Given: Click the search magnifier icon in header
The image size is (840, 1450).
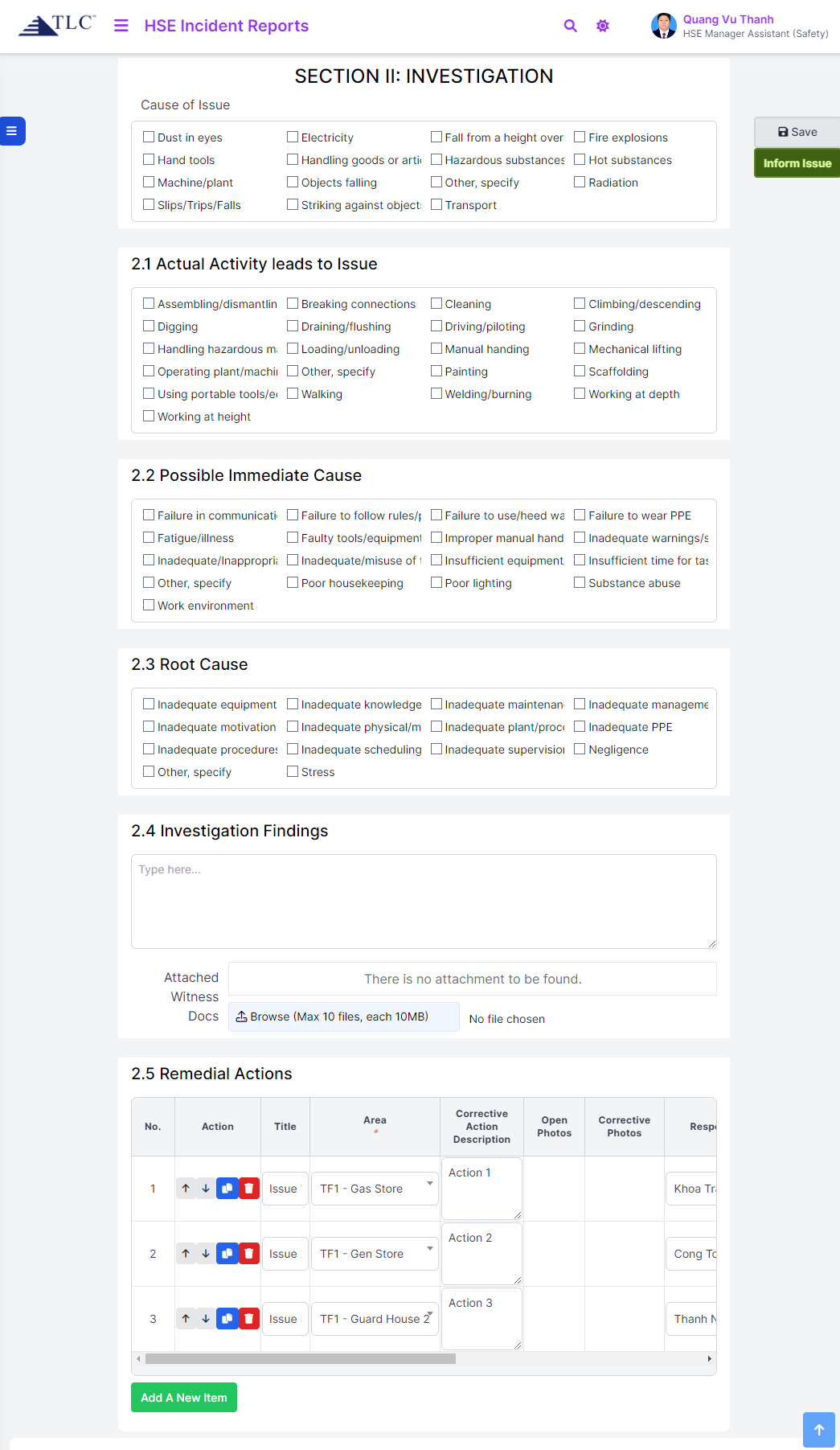Looking at the screenshot, I should pyautogui.click(x=571, y=26).
